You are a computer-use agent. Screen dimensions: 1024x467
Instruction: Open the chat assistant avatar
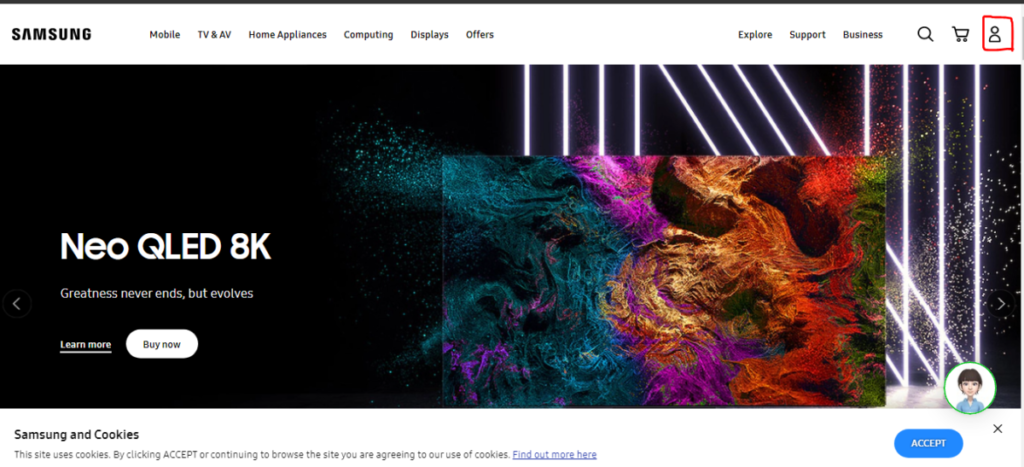(x=970, y=388)
